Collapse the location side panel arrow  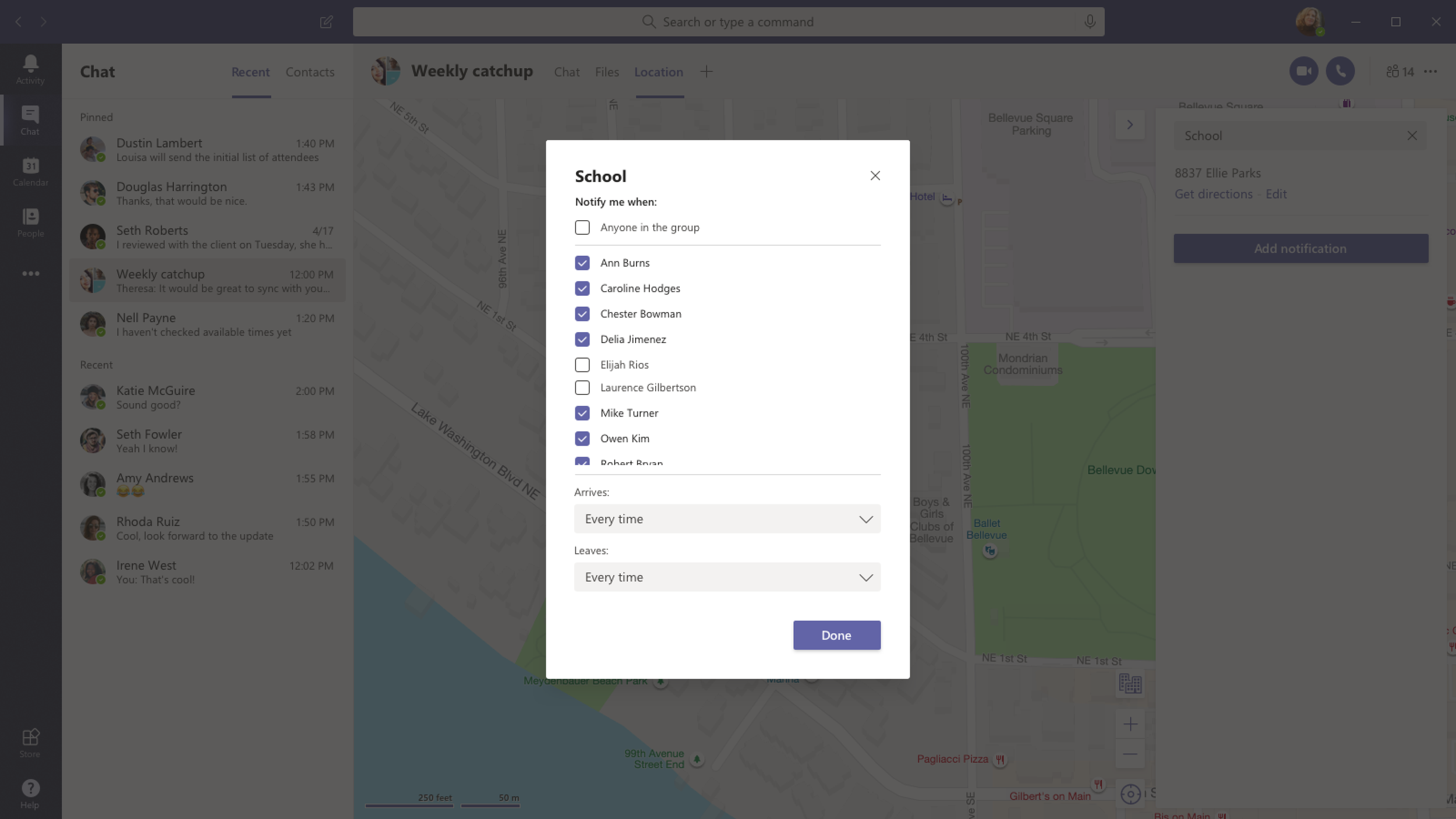point(1130,125)
